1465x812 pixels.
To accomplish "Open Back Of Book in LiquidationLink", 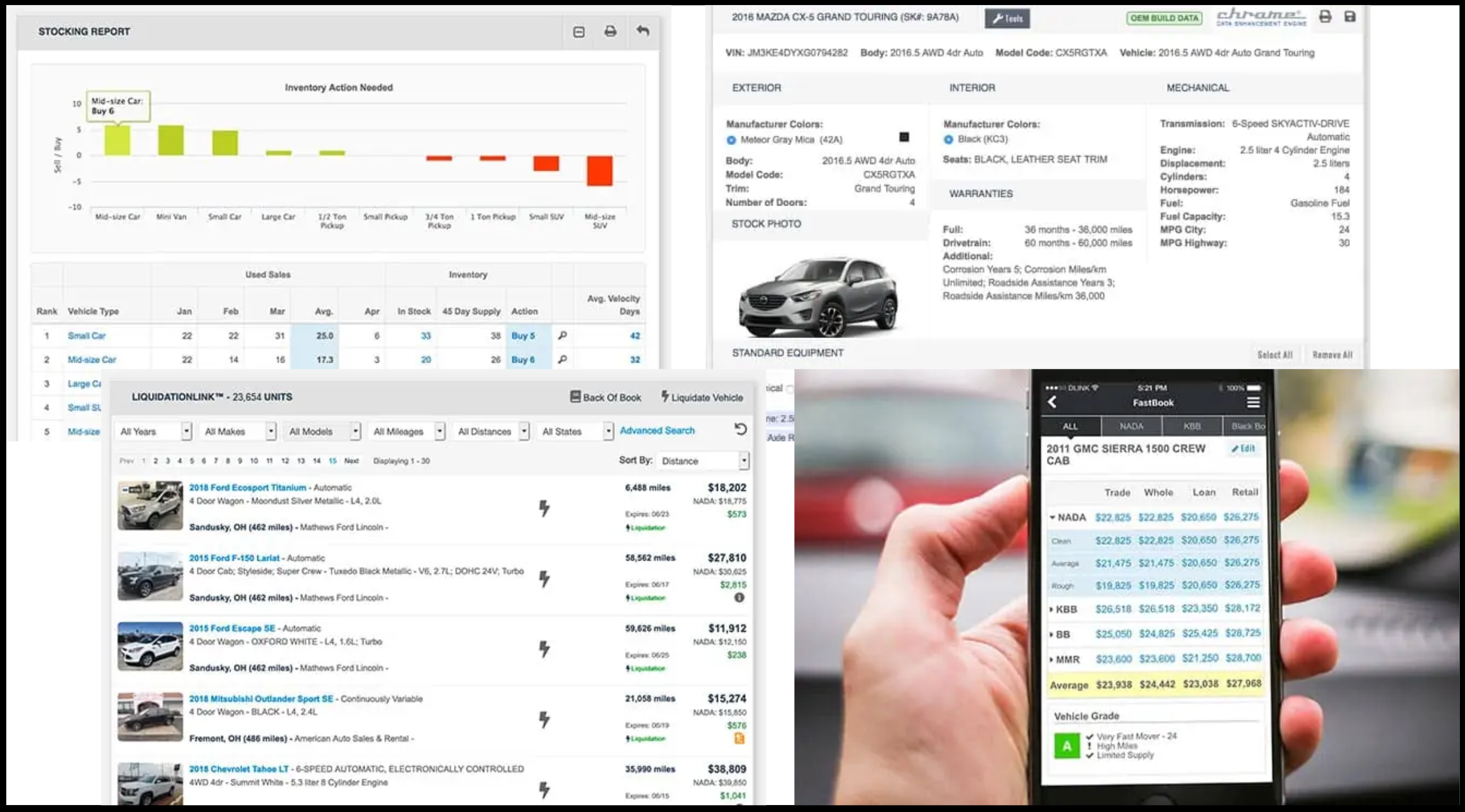I will pyautogui.click(x=605, y=397).
